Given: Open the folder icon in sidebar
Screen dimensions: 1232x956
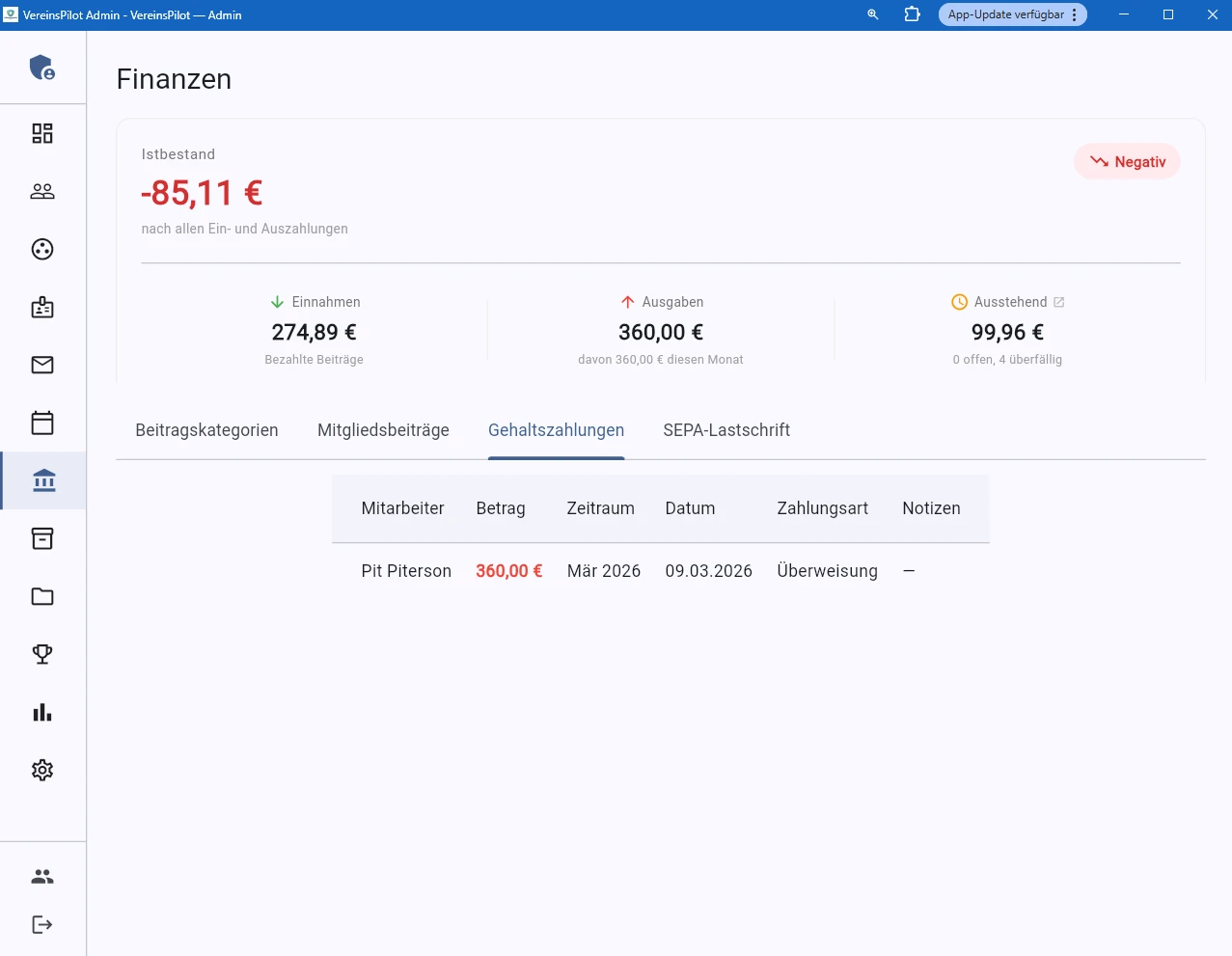Looking at the screenshot, I should (41, 596).
